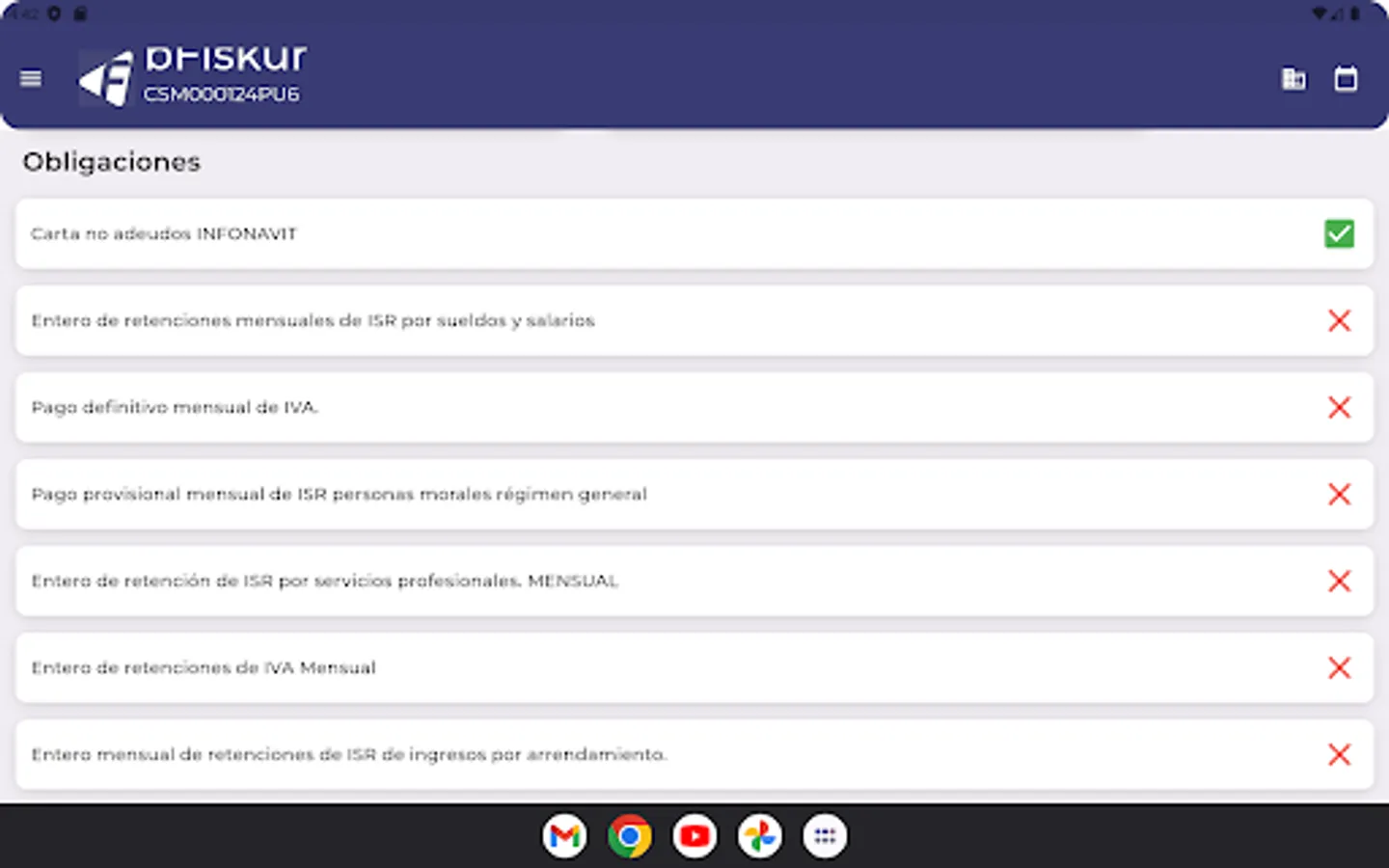Open the bFiskur navigation hamburger menu

click(30, 78)
